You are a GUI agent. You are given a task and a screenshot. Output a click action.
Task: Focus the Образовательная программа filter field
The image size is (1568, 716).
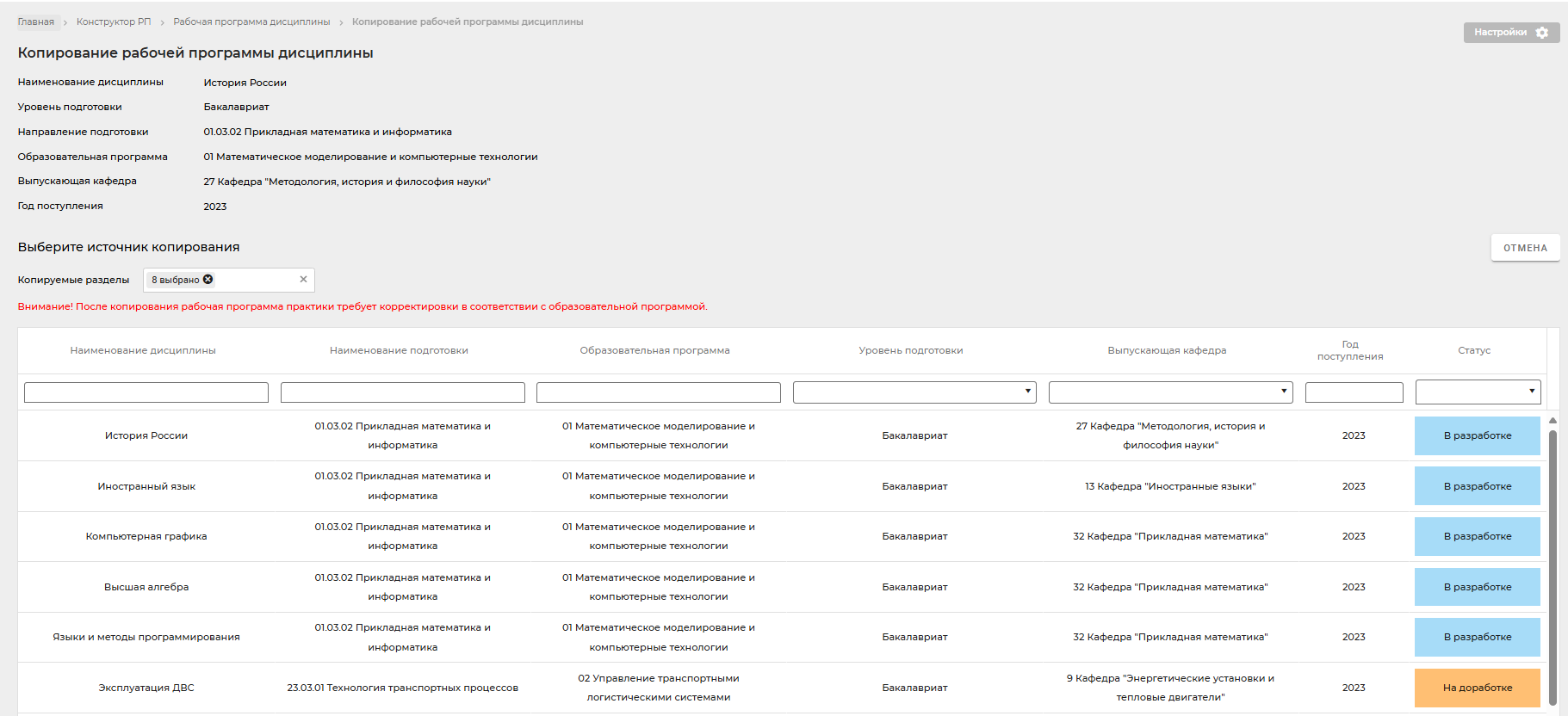click(x=659, y=392)
